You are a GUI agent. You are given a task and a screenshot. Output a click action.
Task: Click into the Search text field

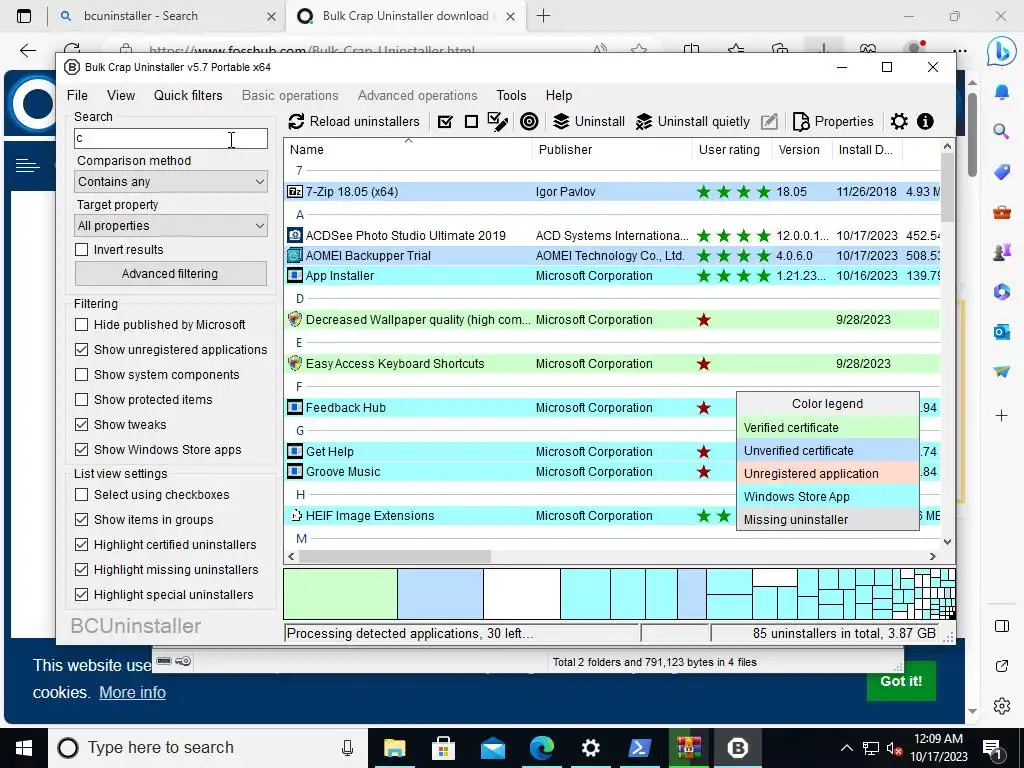171,138
